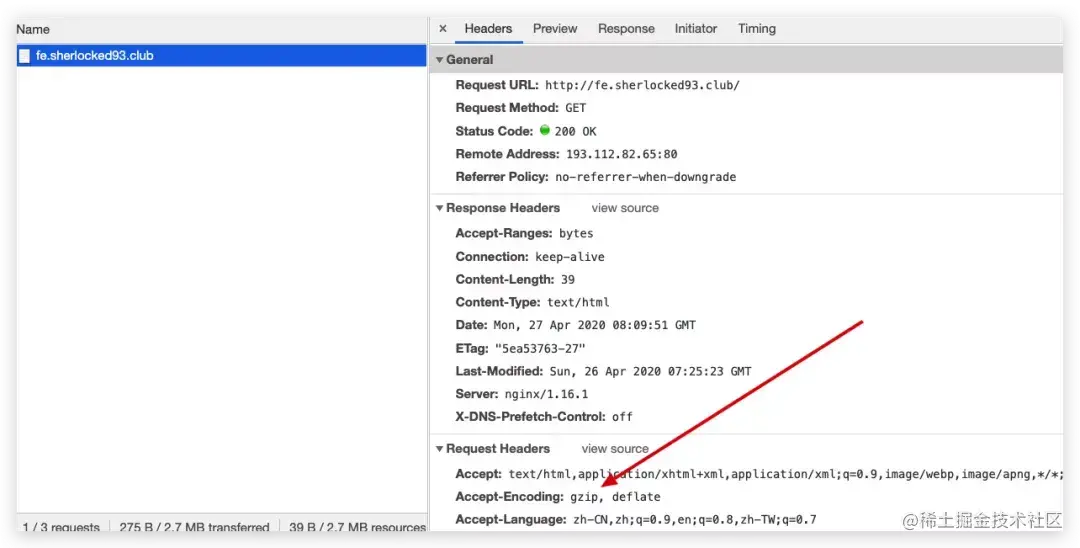Click the Last-Modified Sun, 26 Apr 2020 value
Image resolution: width=1080 pixels, height=548 pixels.
click(x=651, y=371)
